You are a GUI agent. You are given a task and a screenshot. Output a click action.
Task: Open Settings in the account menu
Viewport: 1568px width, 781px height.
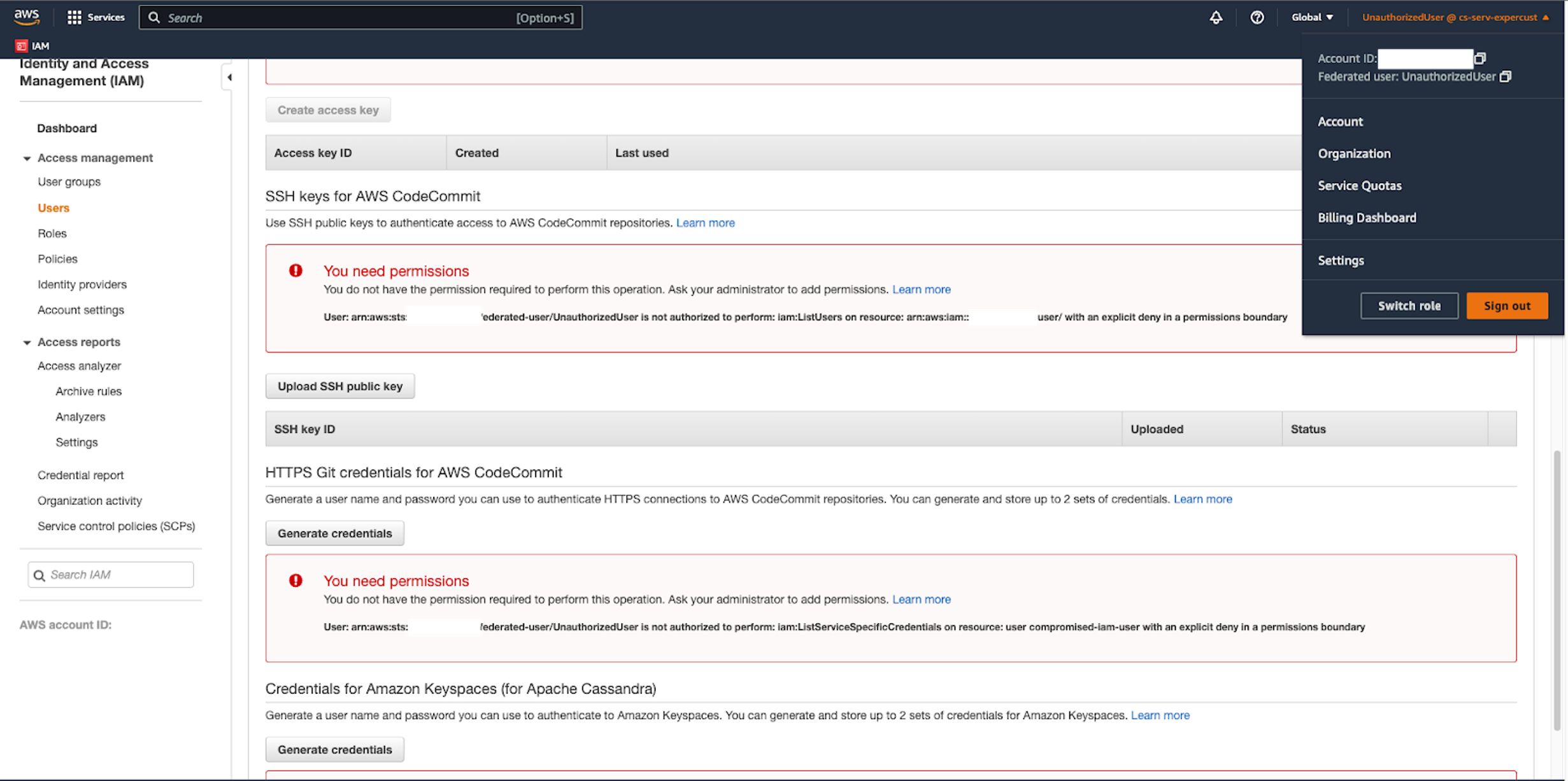click(x=1341, y=260)
